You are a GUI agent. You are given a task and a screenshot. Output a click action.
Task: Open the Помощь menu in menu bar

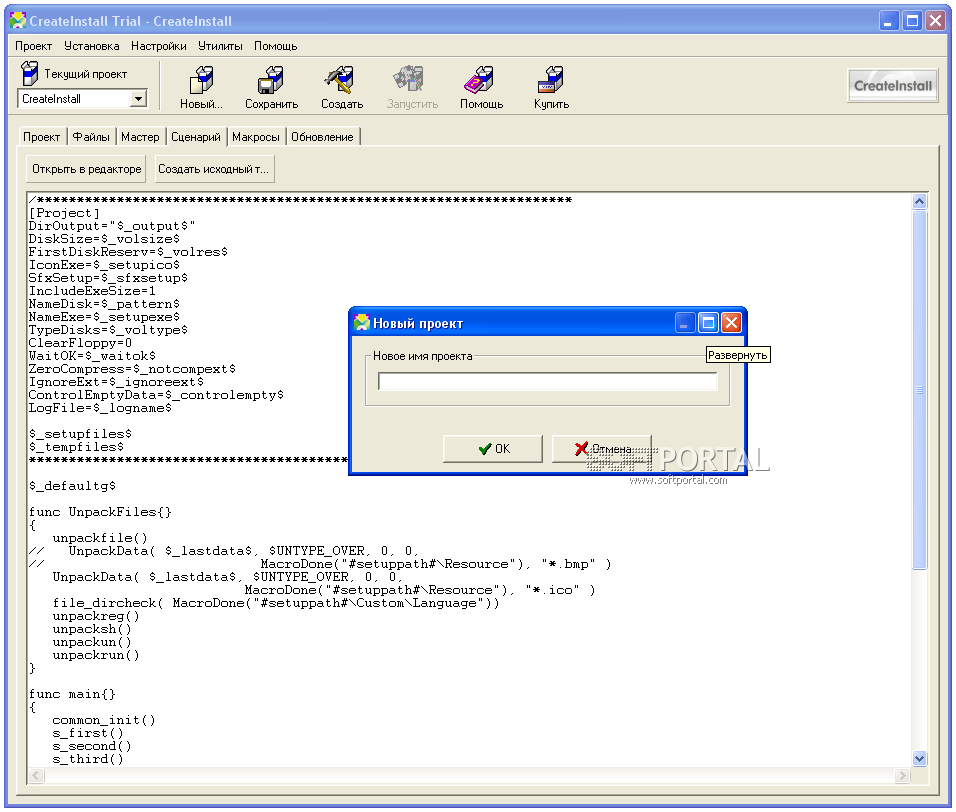[x=276, y=46]
